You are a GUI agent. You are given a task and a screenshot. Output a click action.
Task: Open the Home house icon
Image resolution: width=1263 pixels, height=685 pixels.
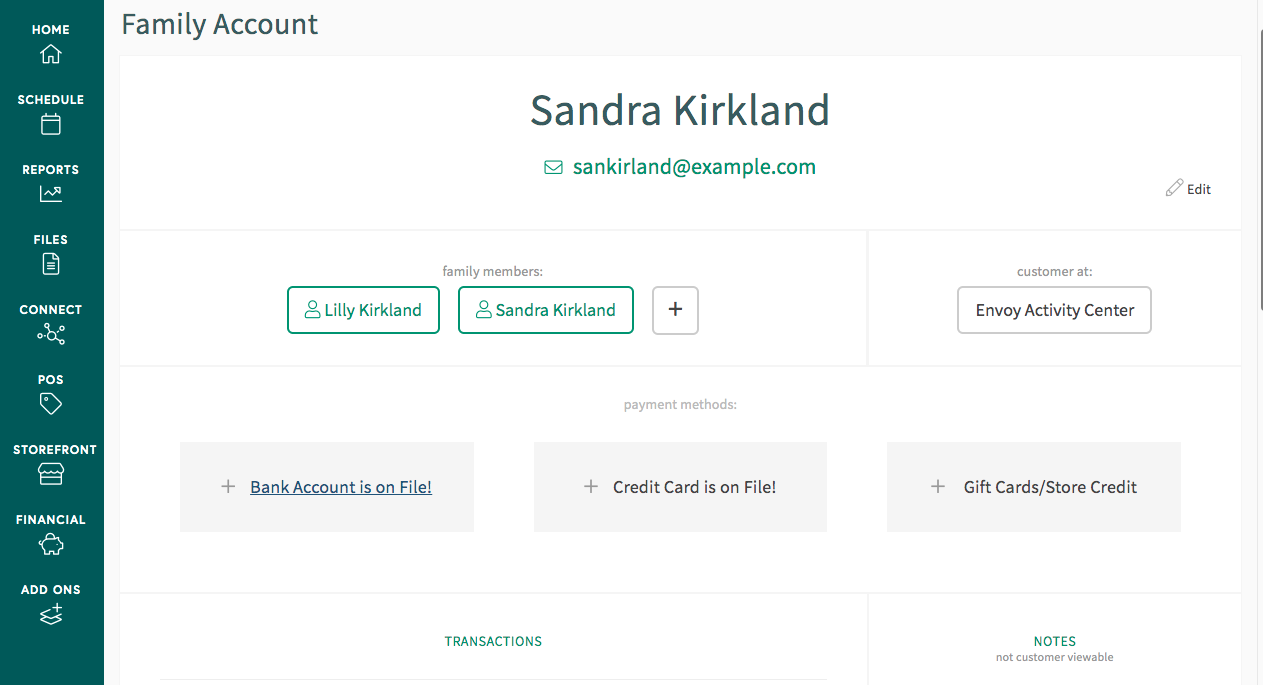coord(51,54)
